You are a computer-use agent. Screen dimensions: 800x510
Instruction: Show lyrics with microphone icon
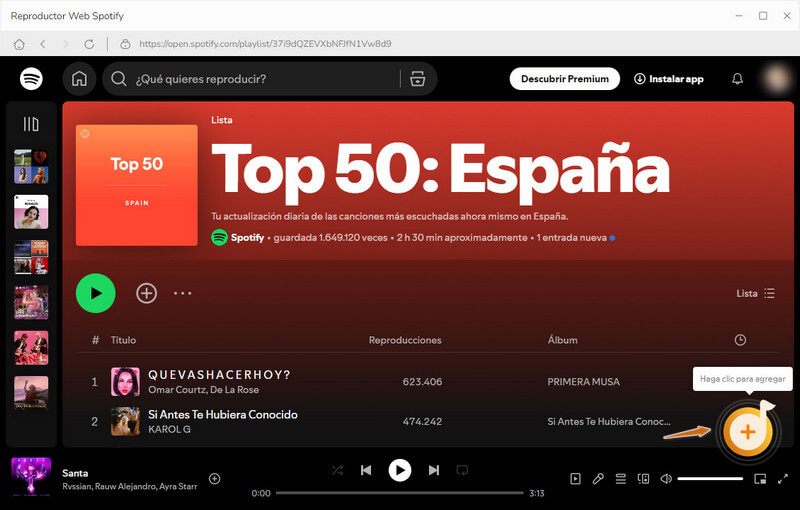click(598, 478)
